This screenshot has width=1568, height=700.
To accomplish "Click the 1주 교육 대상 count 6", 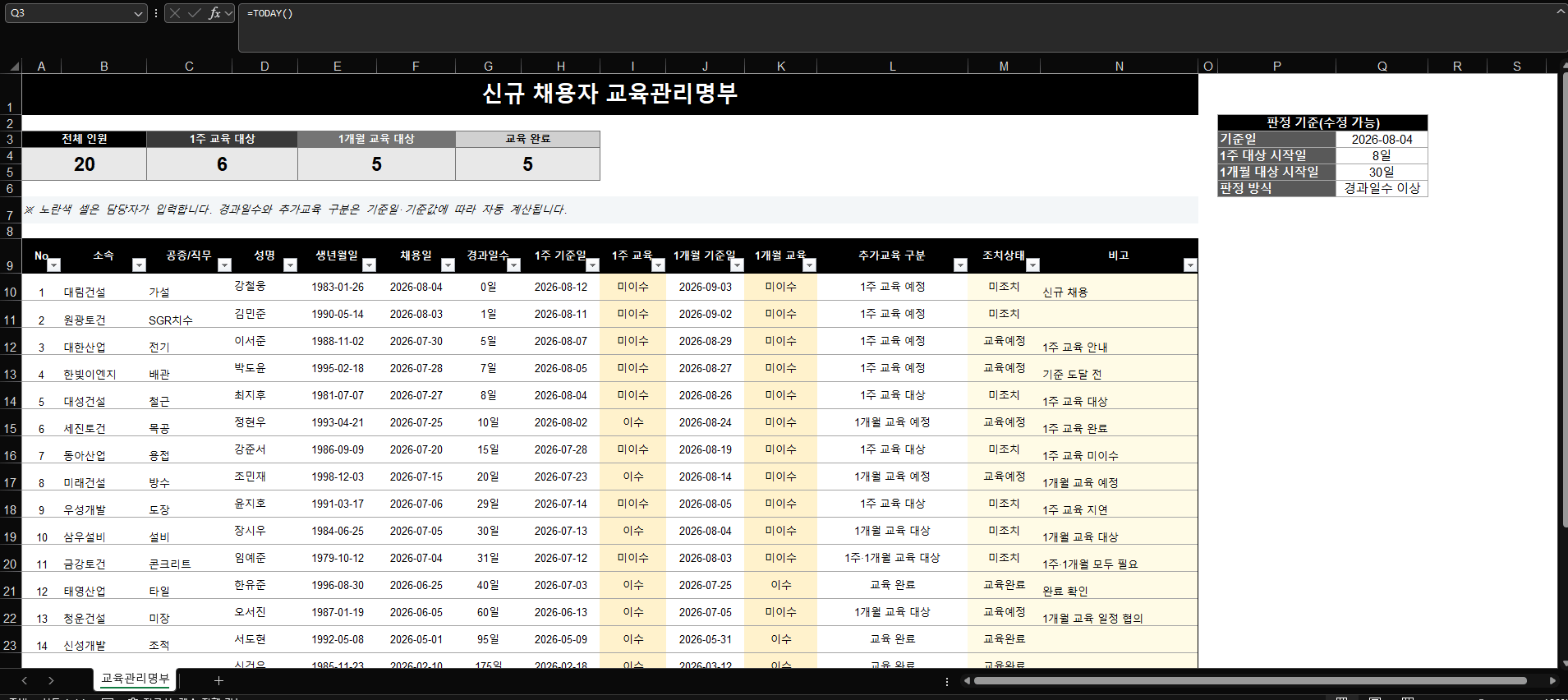I will point(223,164).
